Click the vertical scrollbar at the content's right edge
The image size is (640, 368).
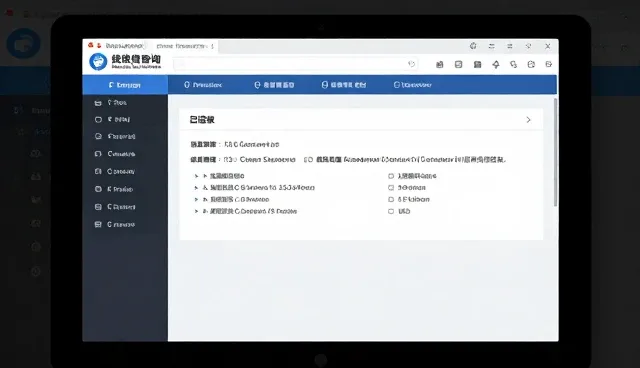coord(556,152)
